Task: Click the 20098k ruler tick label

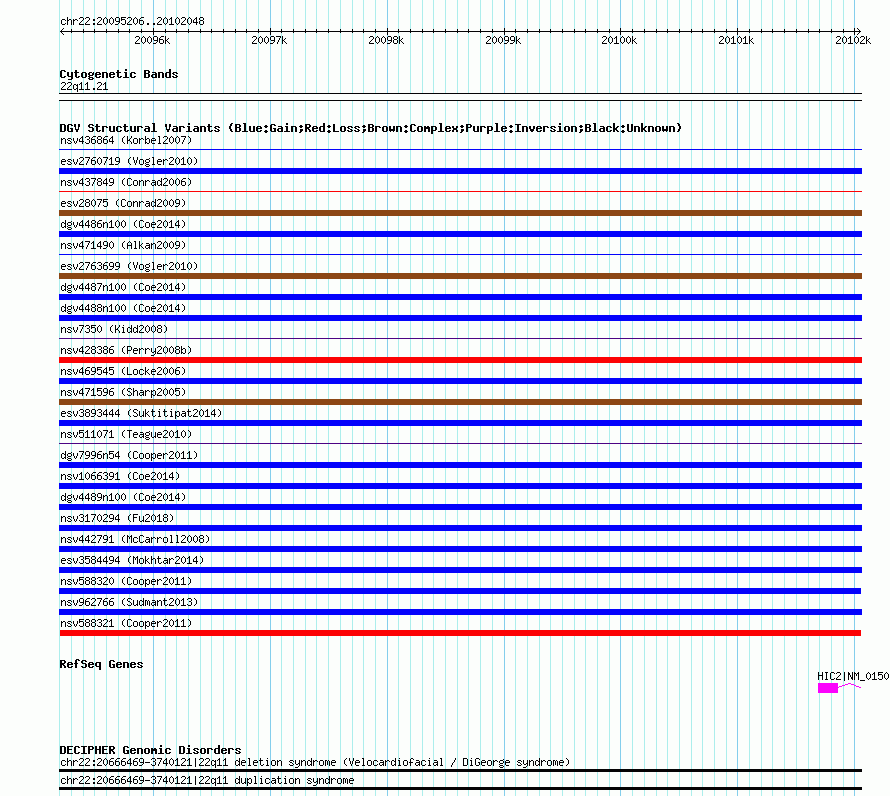Action: point(386,40)
